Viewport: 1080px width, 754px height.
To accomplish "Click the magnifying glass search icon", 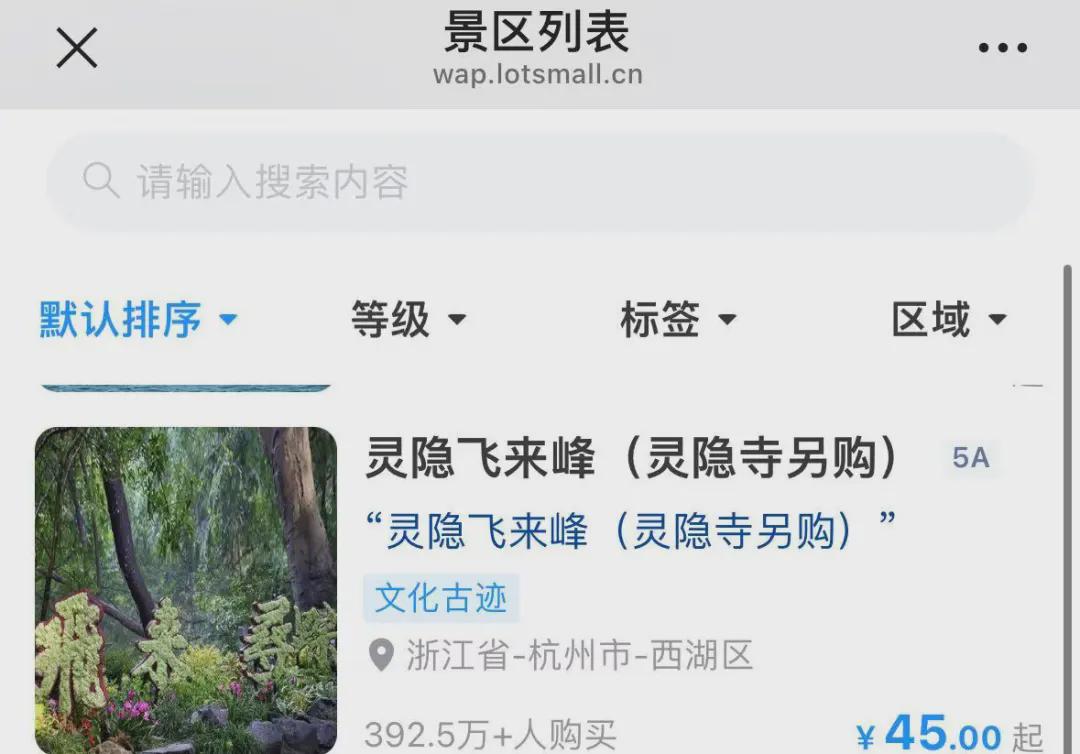I will point(101,180).
